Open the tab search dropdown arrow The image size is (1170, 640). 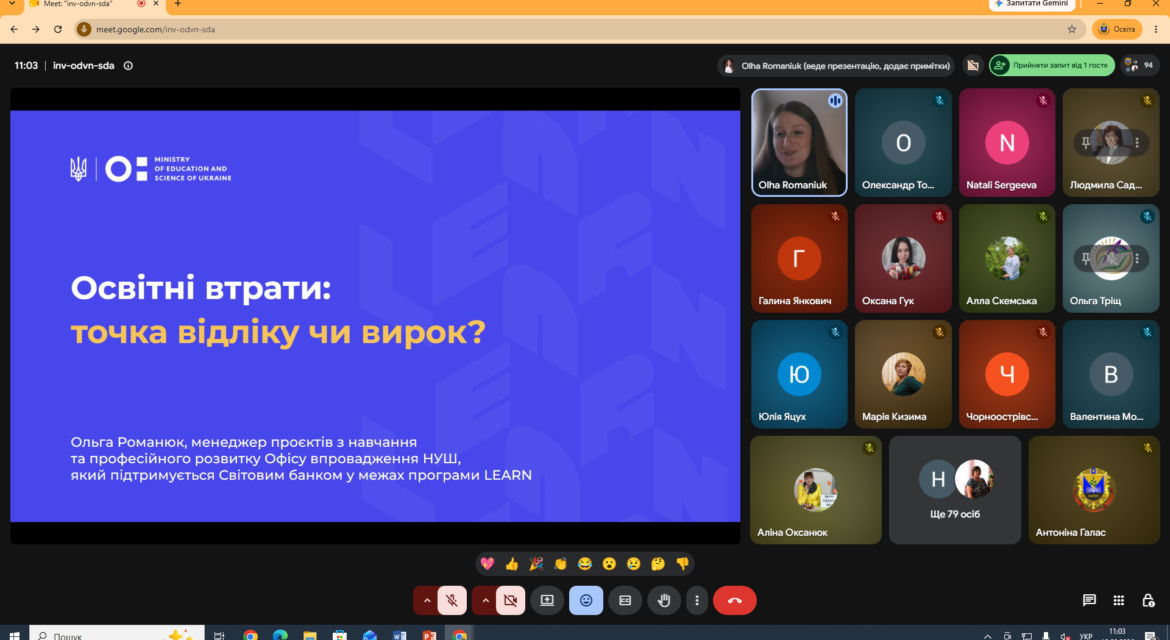[11, 4]
